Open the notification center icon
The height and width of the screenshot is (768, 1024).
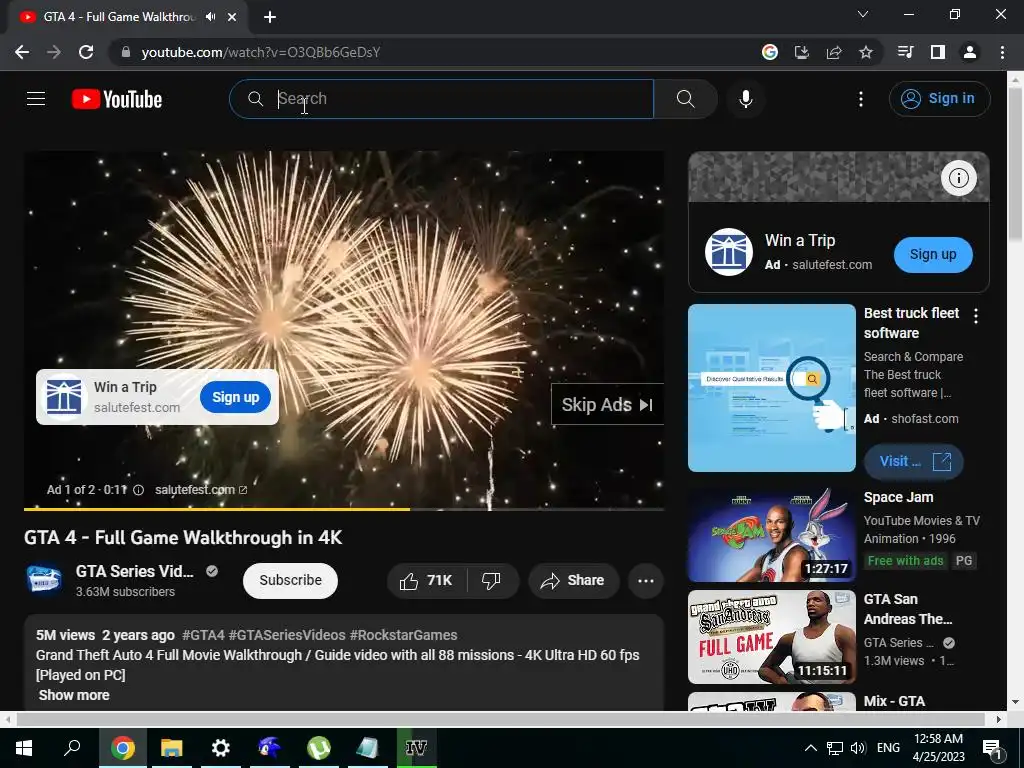click(x=991, y=748)
